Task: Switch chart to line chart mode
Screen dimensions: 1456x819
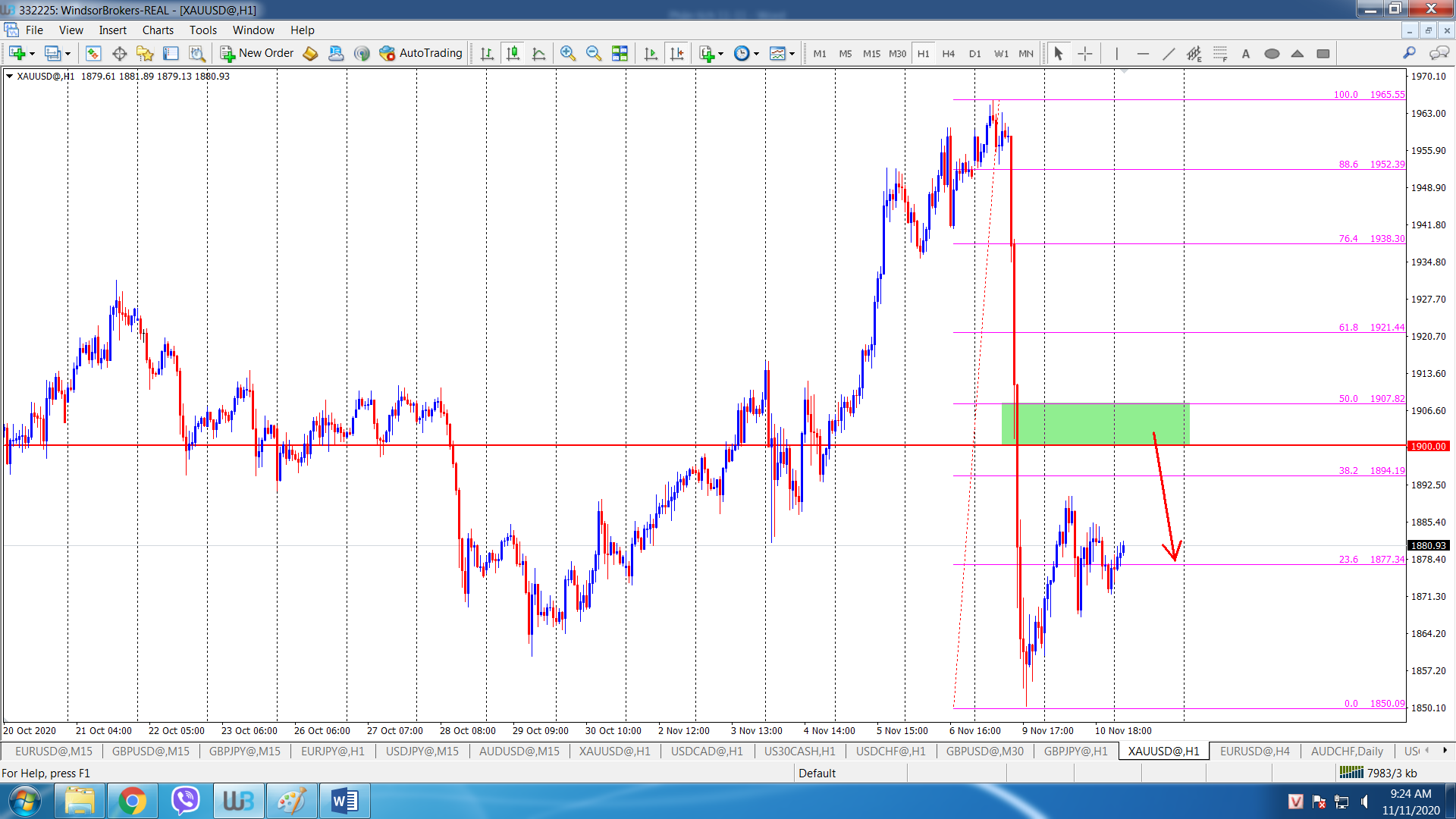Action: [x=539, y=53]
